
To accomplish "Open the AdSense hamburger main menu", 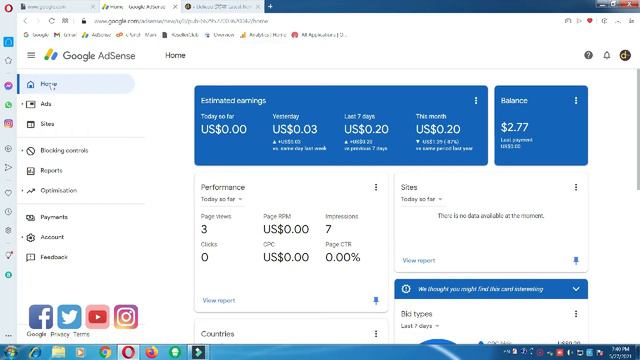I will point(31,55).
